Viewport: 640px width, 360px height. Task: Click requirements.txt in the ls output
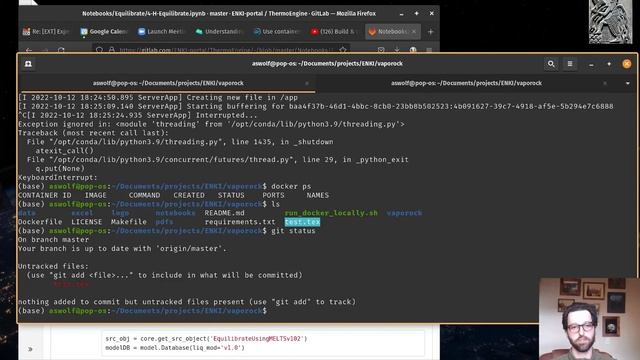point(240,222)
